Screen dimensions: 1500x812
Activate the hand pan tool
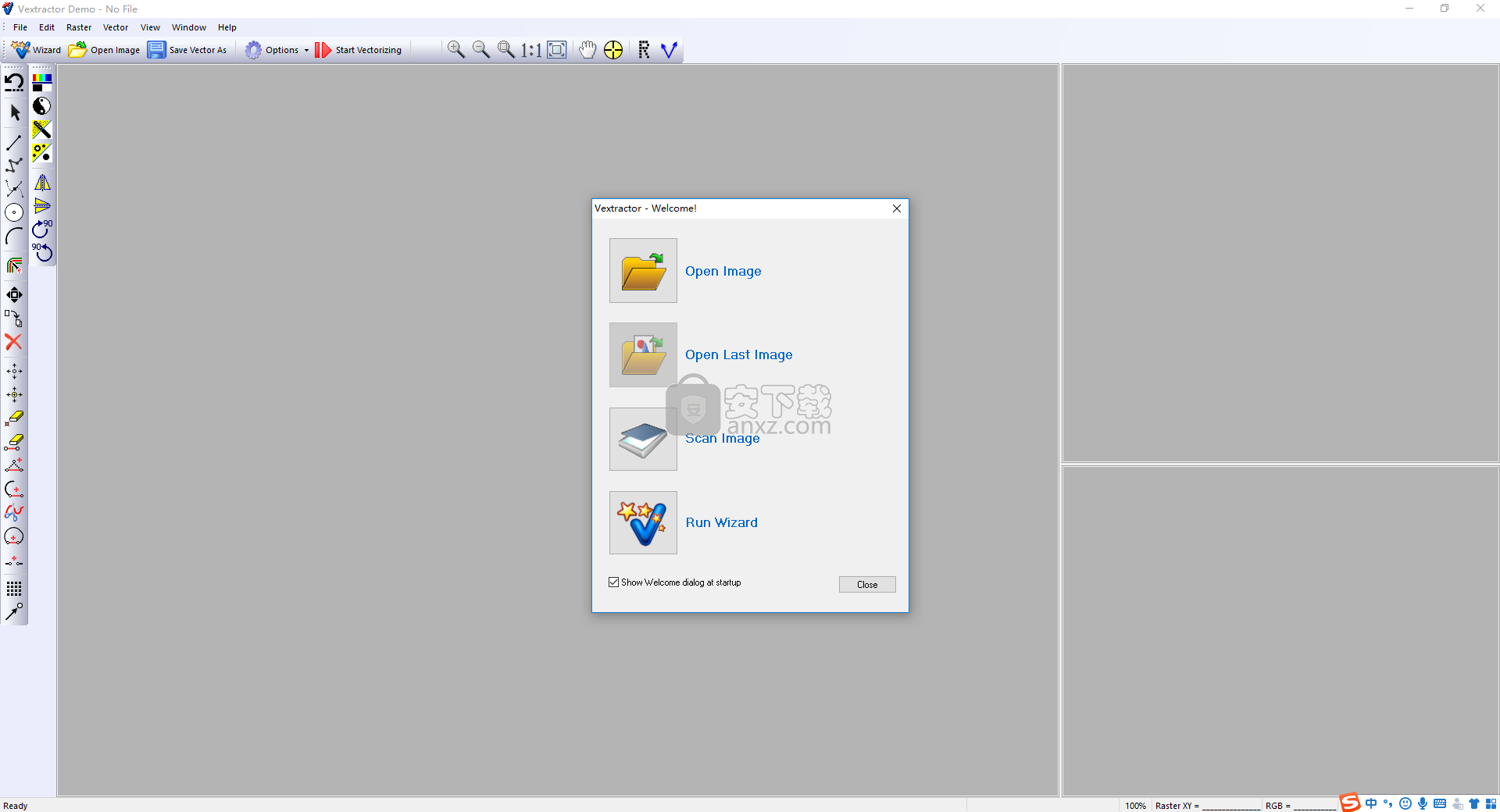[587, 50]
